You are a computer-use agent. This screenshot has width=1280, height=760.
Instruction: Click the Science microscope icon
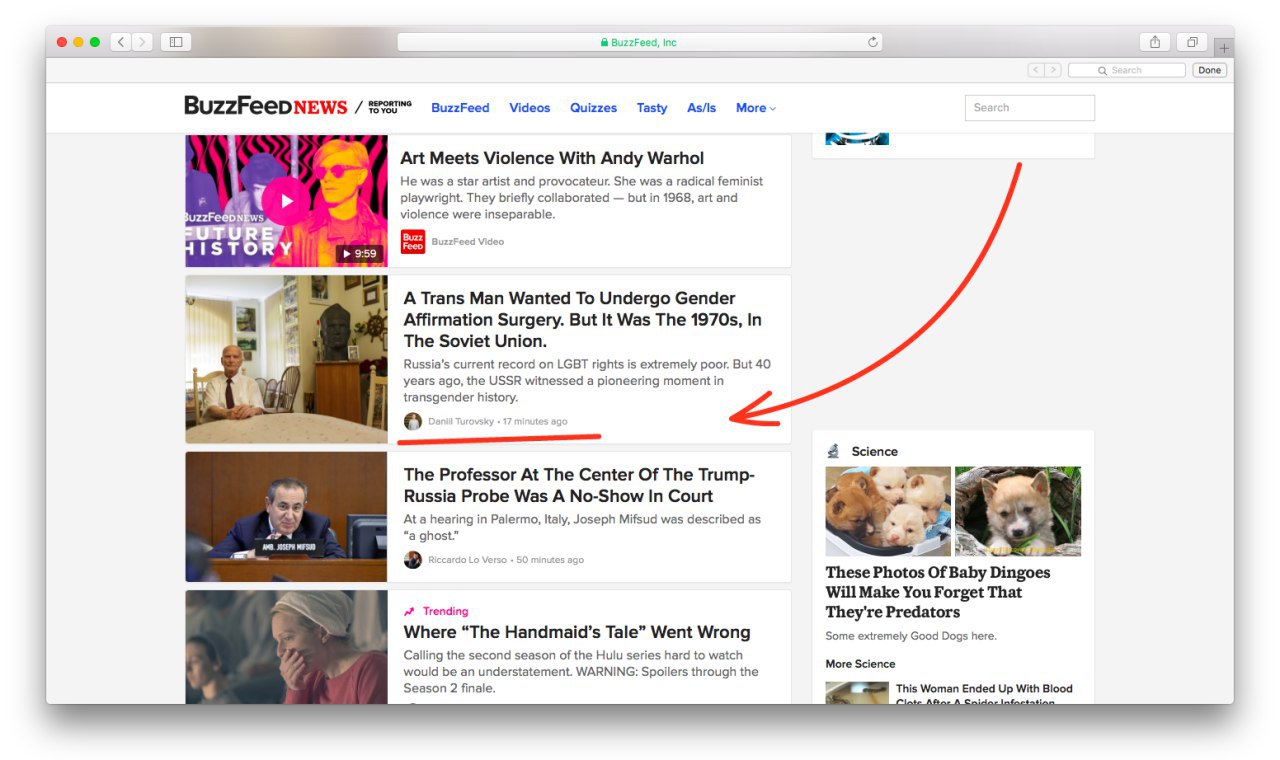tap(833, 451)
